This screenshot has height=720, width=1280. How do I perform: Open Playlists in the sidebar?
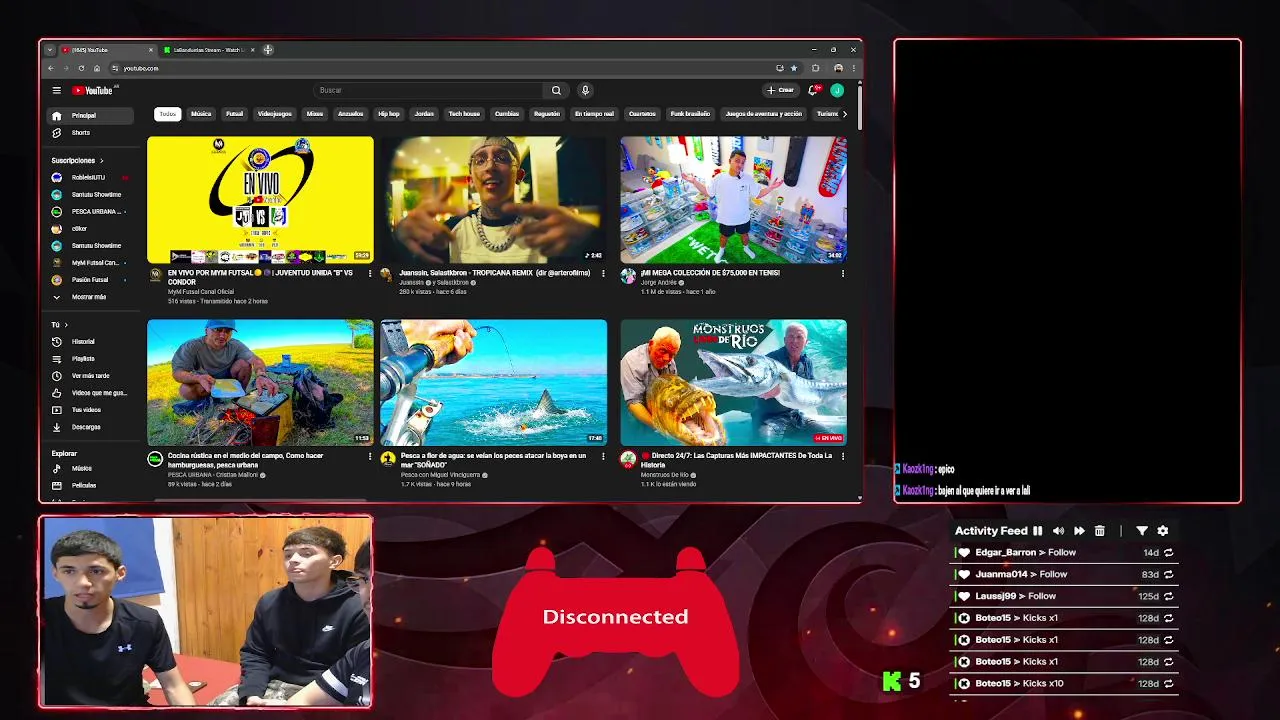coord(90,359)
